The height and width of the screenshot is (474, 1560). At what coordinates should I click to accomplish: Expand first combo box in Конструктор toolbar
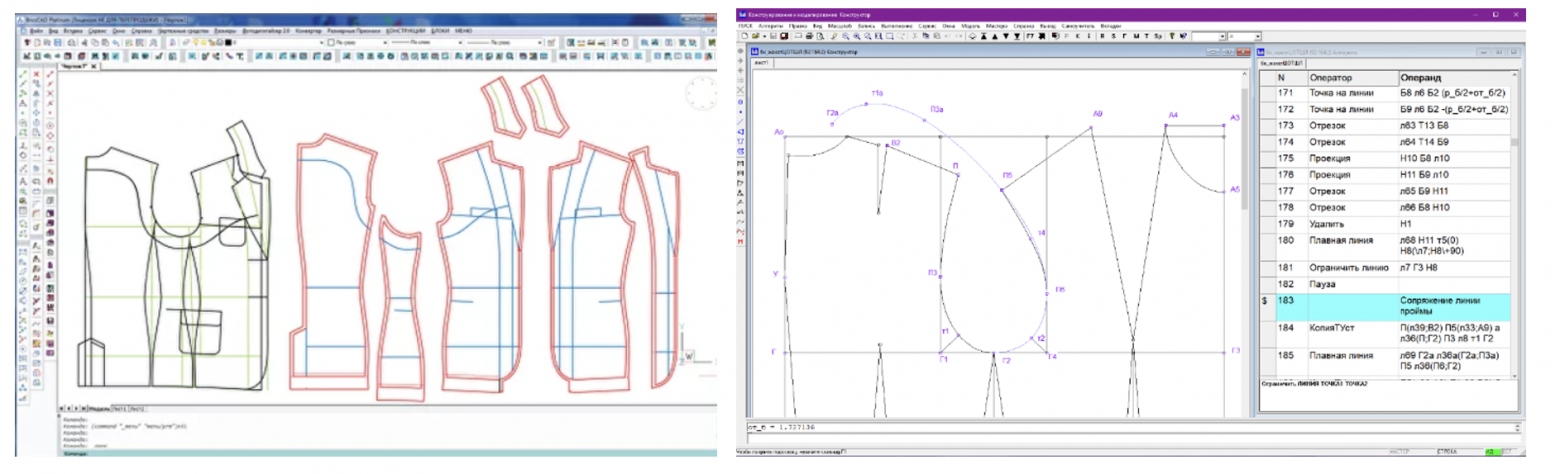click(1222, 36)
